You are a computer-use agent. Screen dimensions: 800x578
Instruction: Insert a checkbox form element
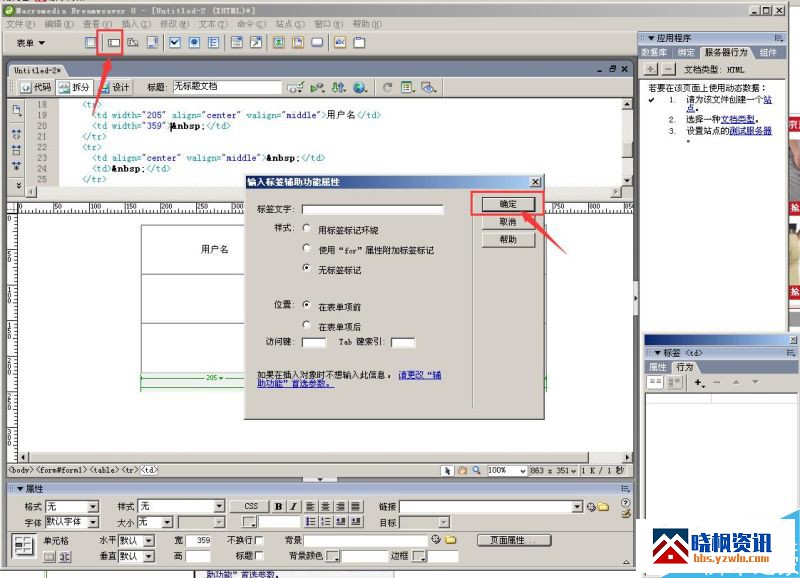tap(175, 43)
